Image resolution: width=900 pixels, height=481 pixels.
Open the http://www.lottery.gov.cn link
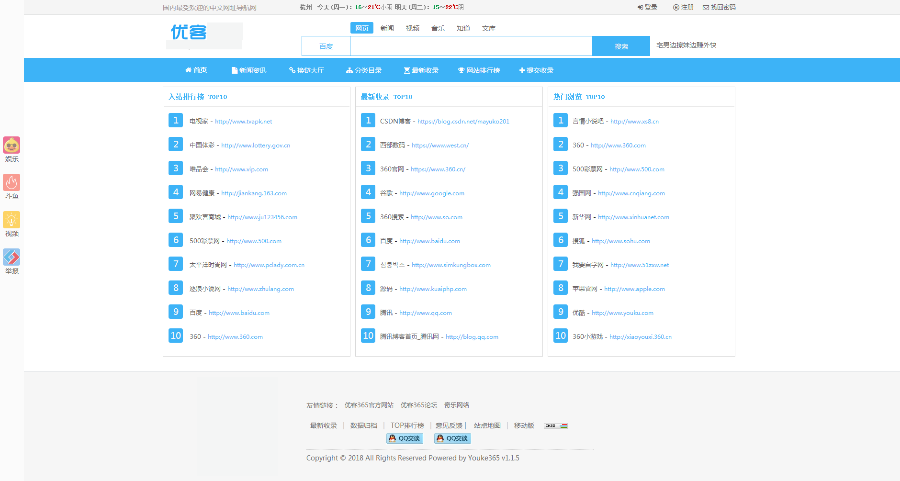coord(256,145)
